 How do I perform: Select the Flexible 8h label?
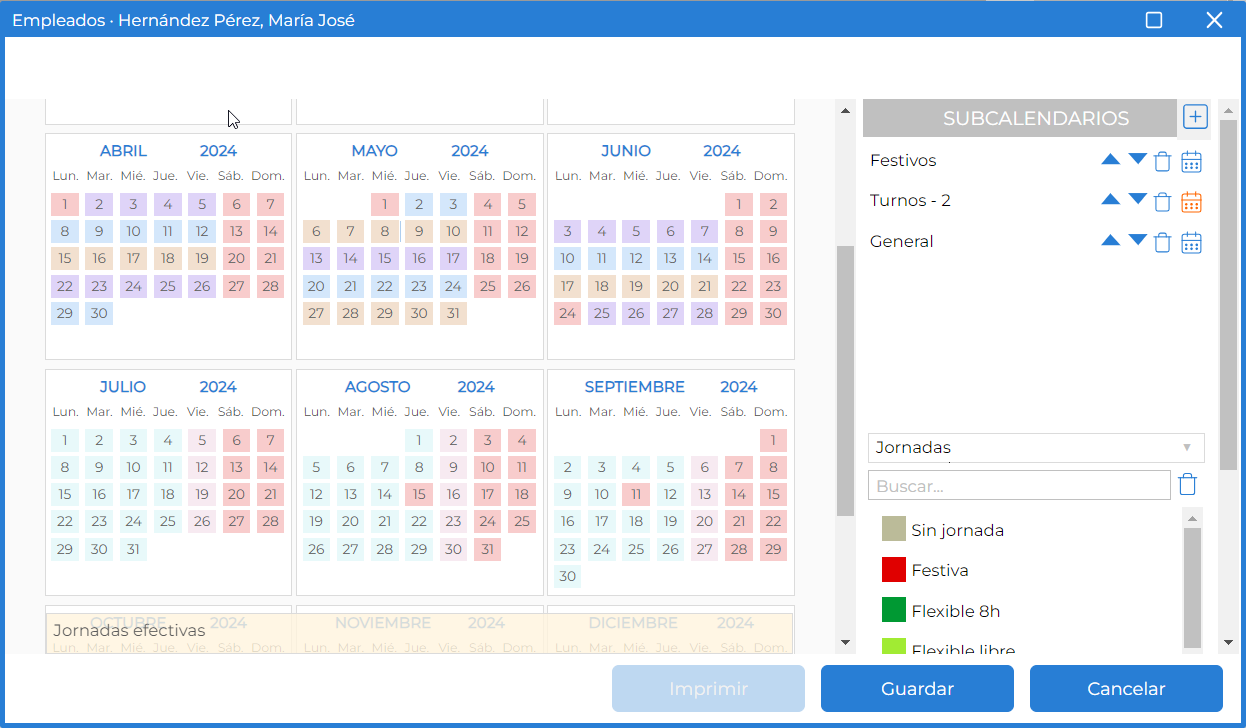(x=956, y=611)
